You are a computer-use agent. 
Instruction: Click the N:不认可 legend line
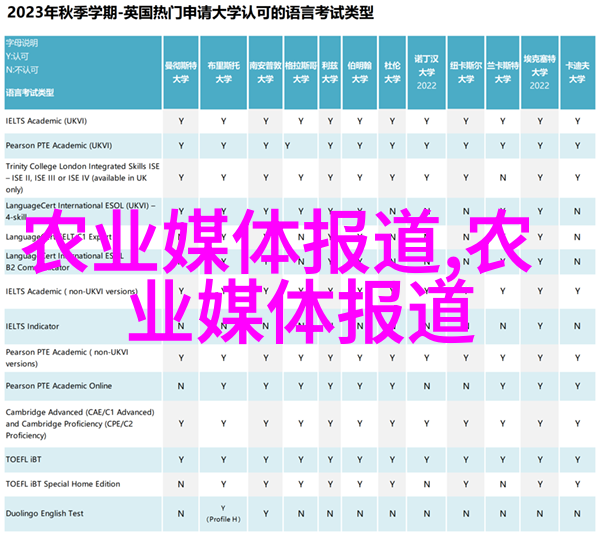point(22,70)
